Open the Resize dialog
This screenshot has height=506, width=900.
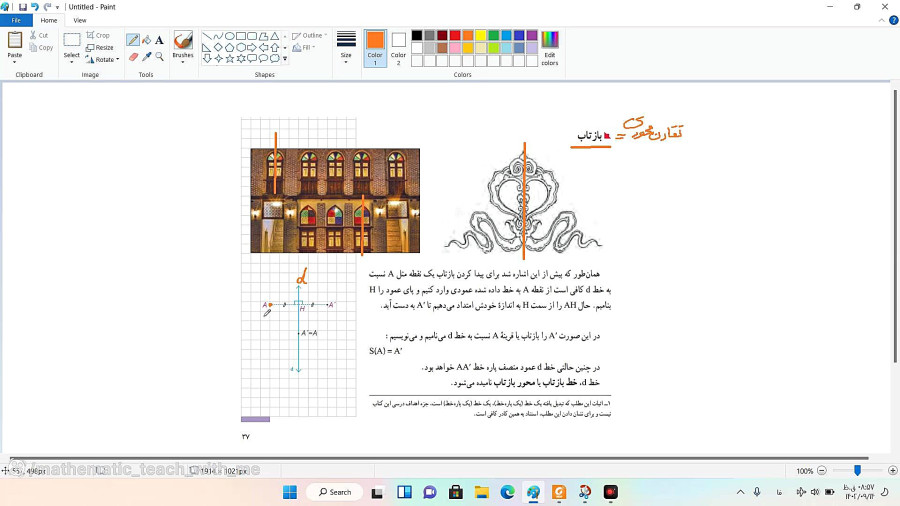point(100,48)
